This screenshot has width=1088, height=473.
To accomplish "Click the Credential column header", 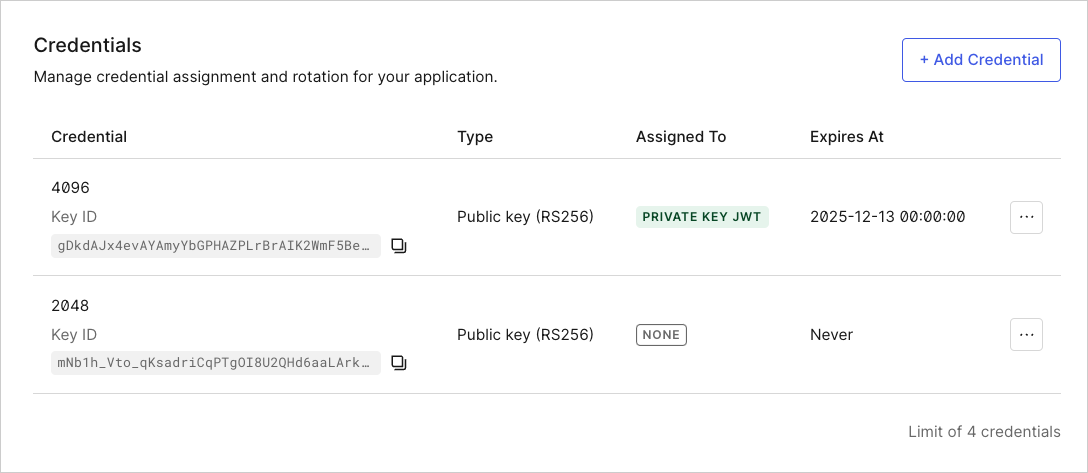I will click(89, 137).
